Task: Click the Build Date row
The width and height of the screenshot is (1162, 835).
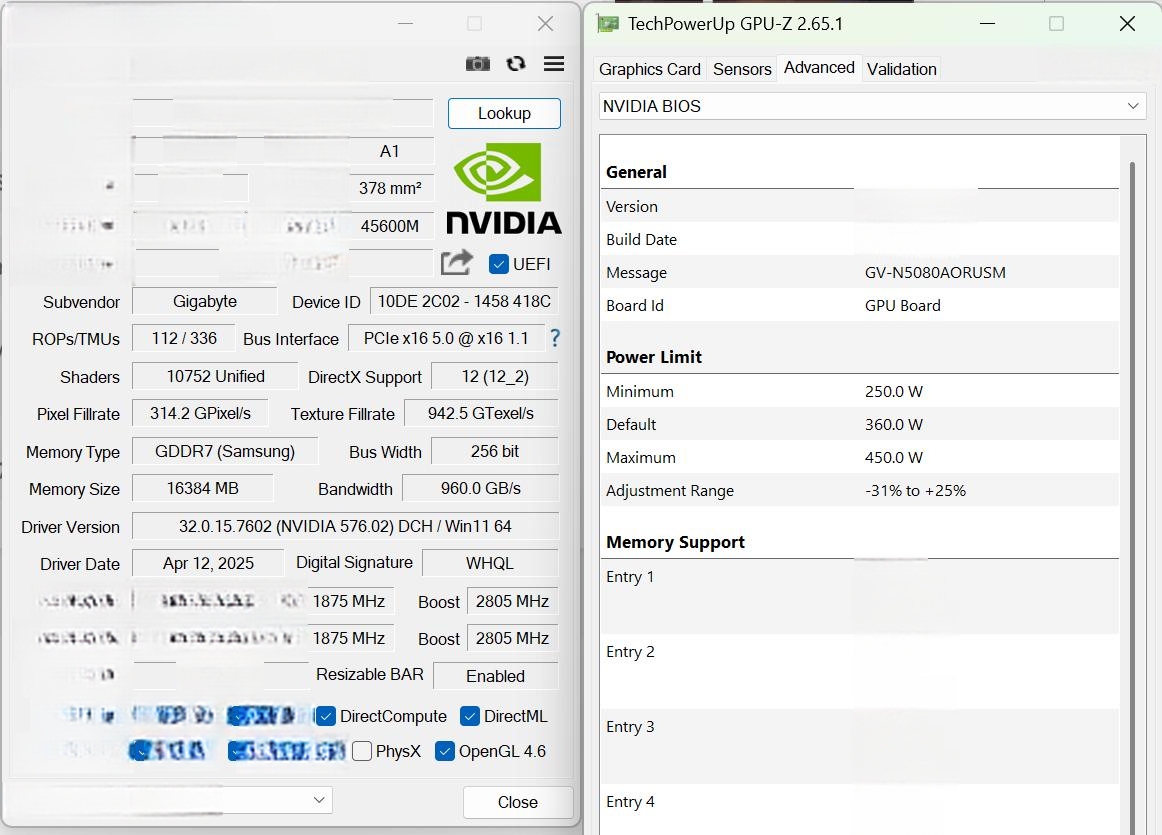Action: click(x=860, y=239)
